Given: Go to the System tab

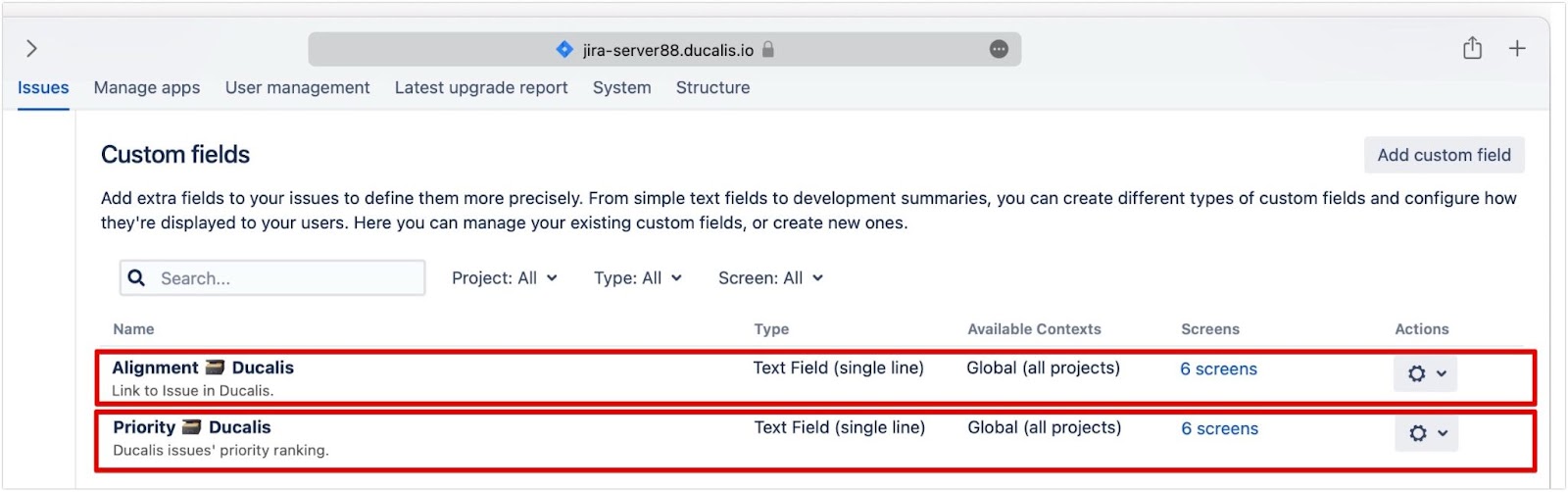Looking at the screenshot, I should pyautogui.click(x=621, y=88).
